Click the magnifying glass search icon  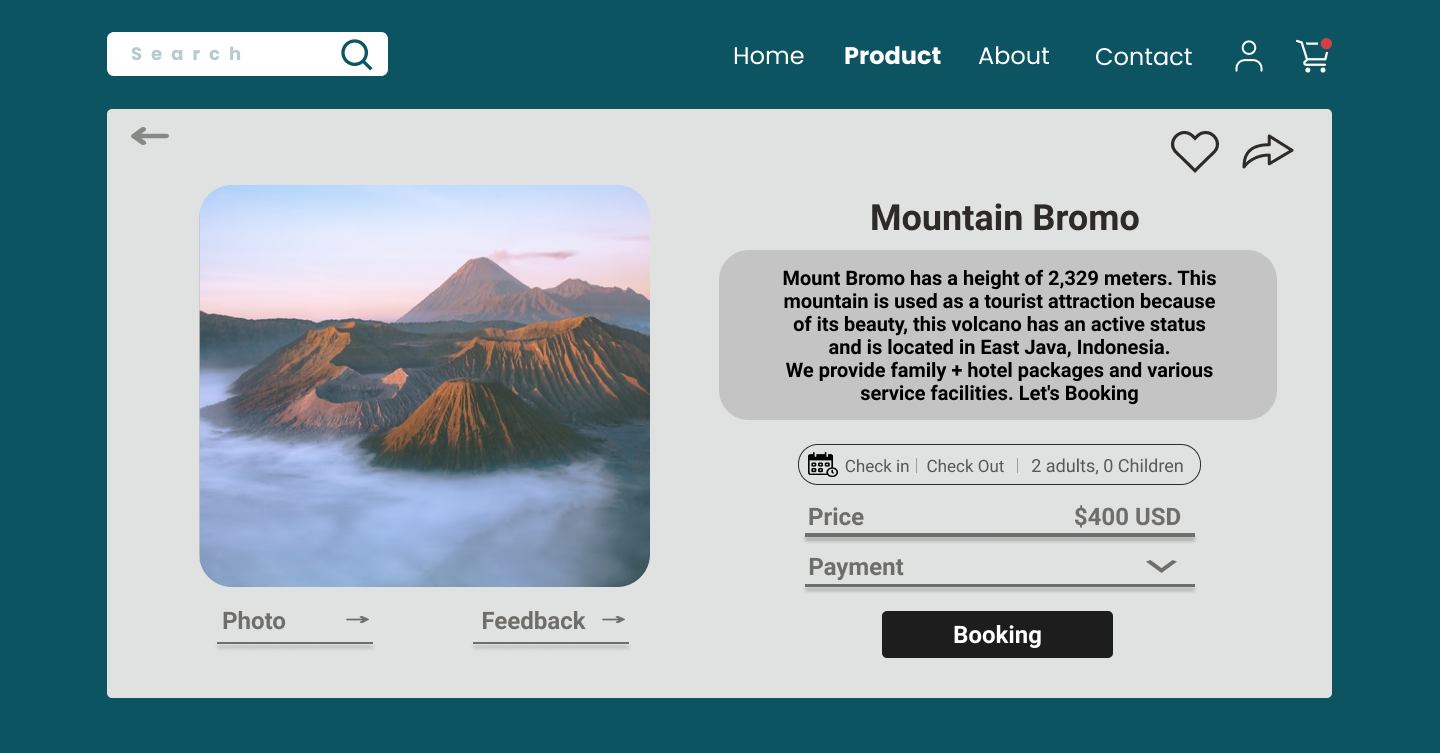[356, 54]
